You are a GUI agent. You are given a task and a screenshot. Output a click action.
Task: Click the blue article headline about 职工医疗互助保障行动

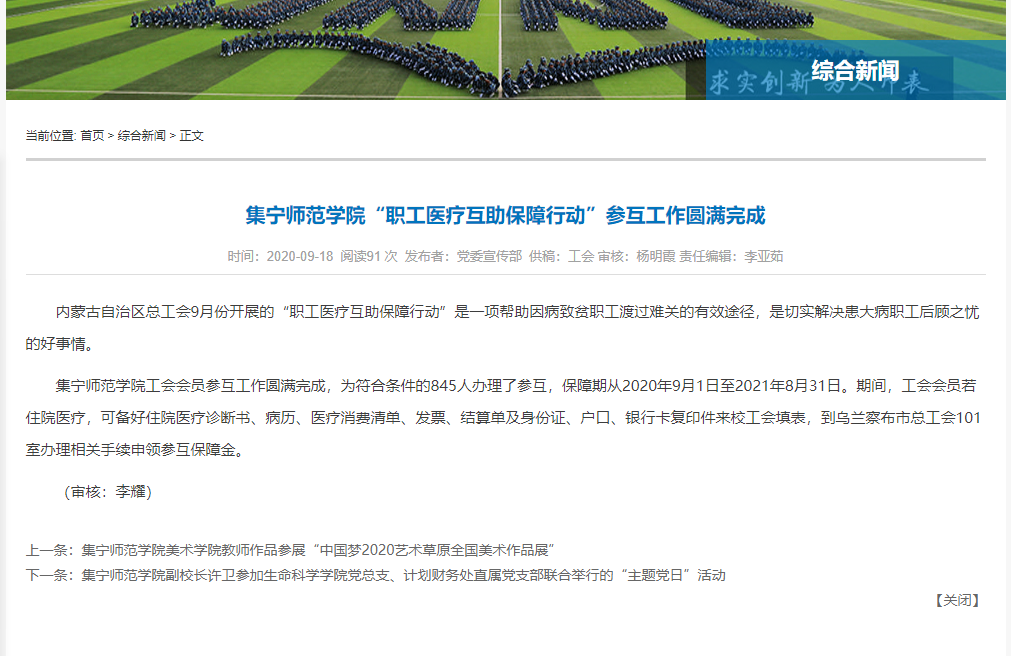point(505,215)
